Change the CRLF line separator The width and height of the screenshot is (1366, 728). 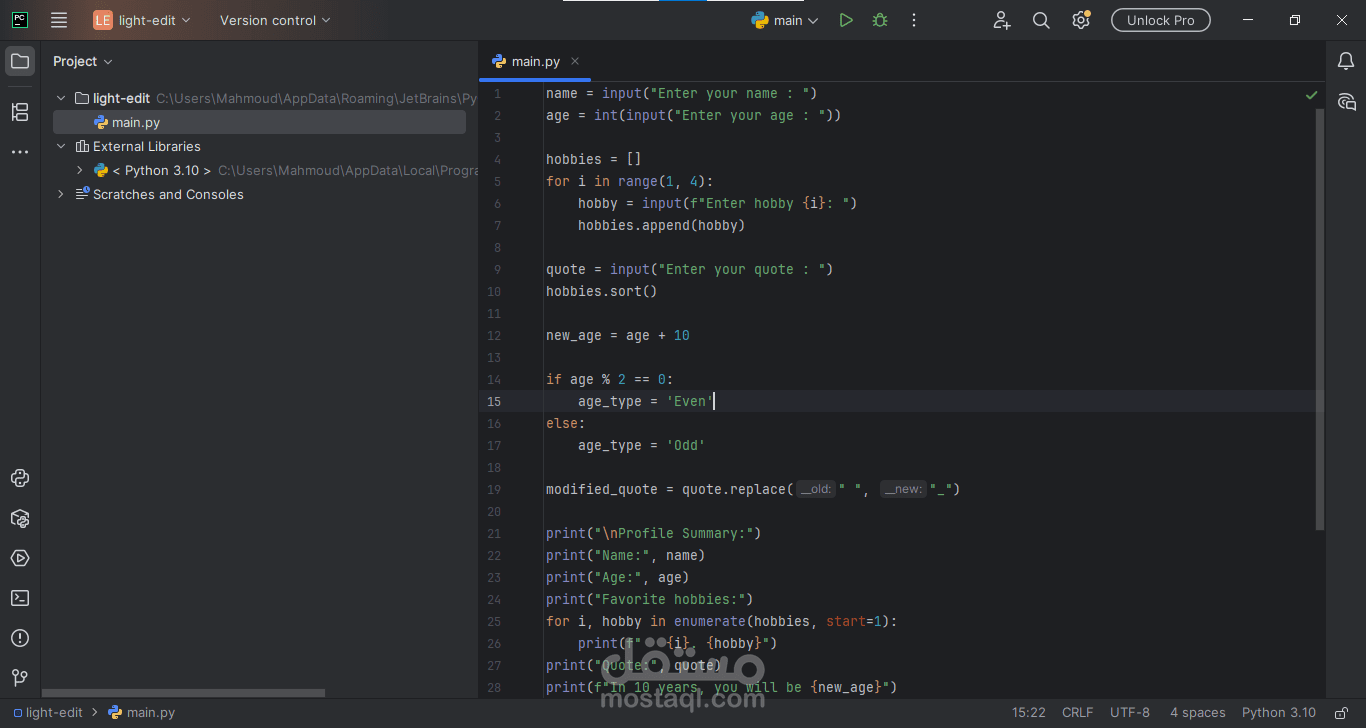click(x=1077, y=713)
